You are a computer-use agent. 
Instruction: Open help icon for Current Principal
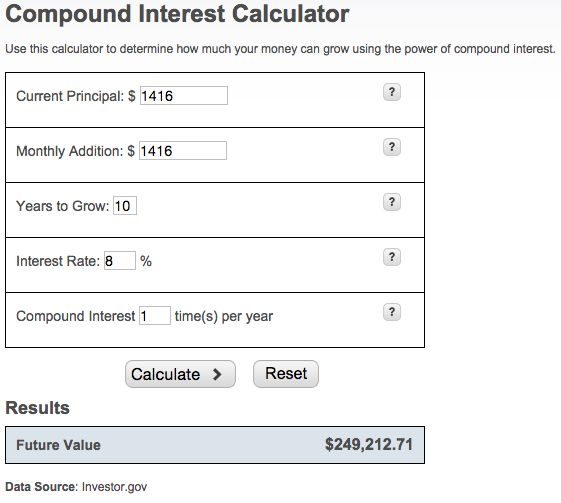(392, 92)
